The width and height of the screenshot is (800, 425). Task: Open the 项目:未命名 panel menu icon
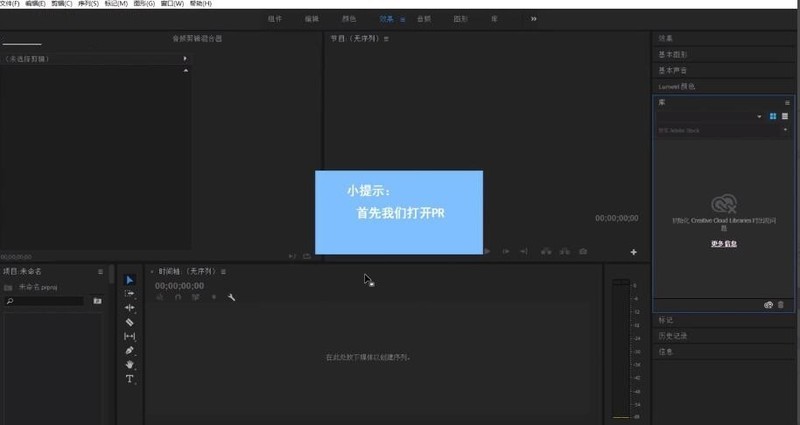tap(101, 271)
